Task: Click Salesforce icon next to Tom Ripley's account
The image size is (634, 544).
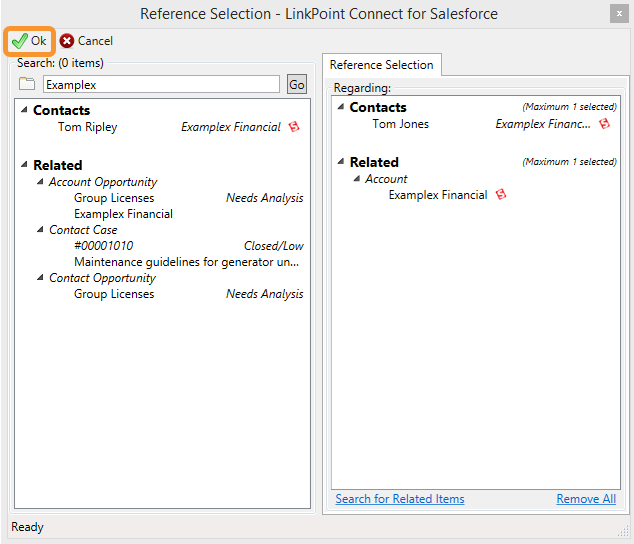Action: pos(294,127)
